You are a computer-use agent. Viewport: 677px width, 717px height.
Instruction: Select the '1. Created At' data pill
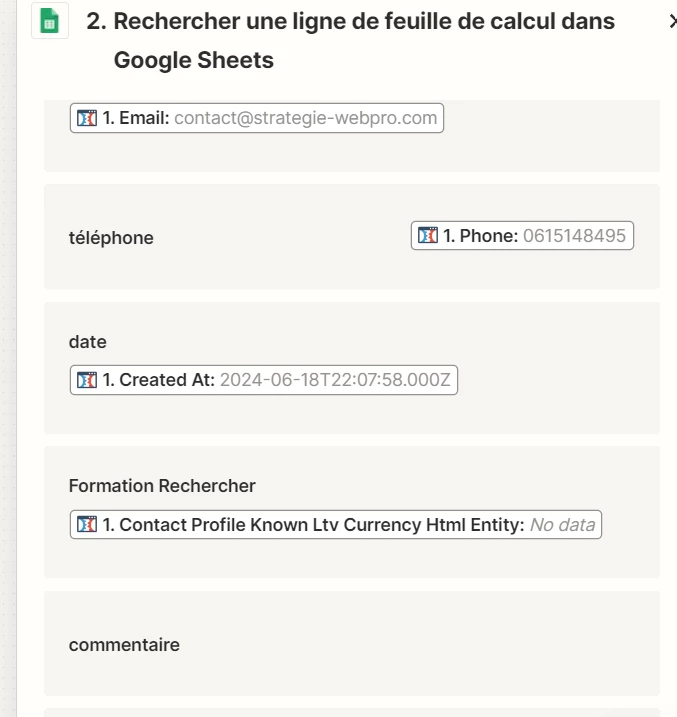[x=264, y=380]
